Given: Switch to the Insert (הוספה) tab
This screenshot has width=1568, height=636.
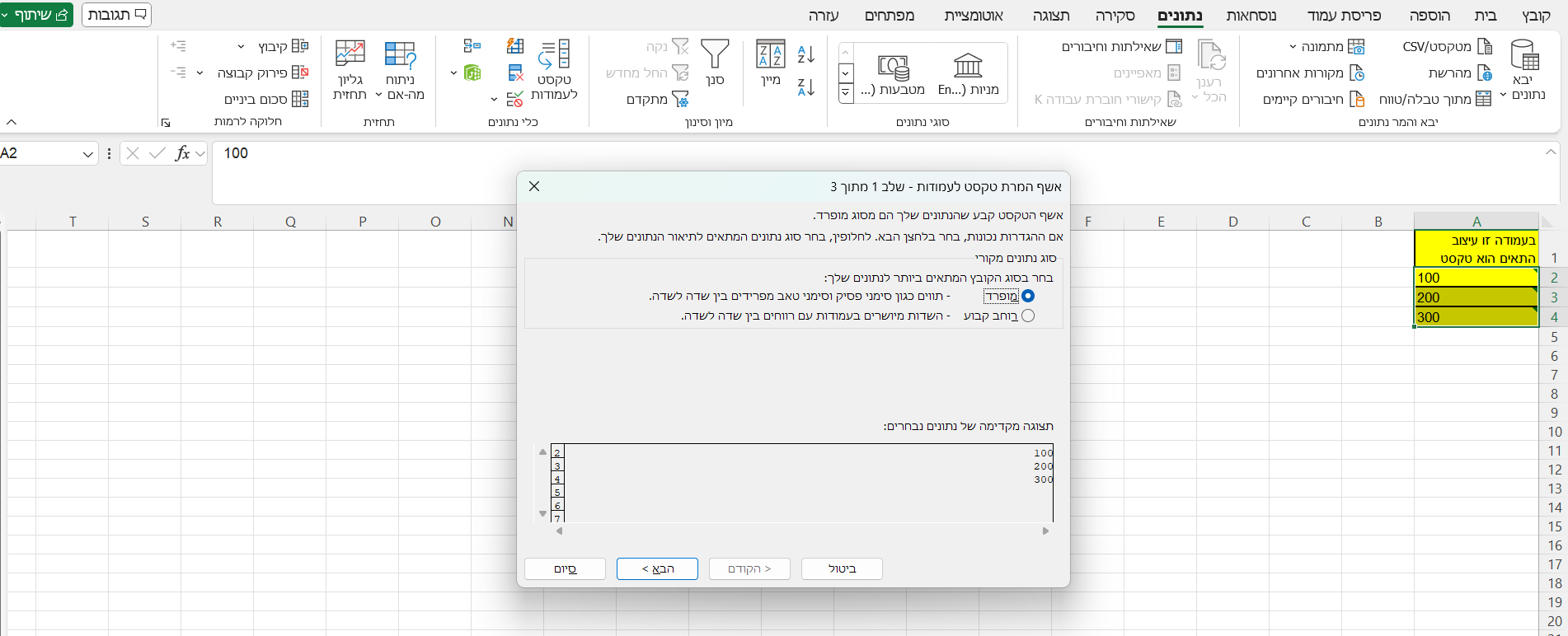Looking at the screenshot, I should click(1430, 15).
